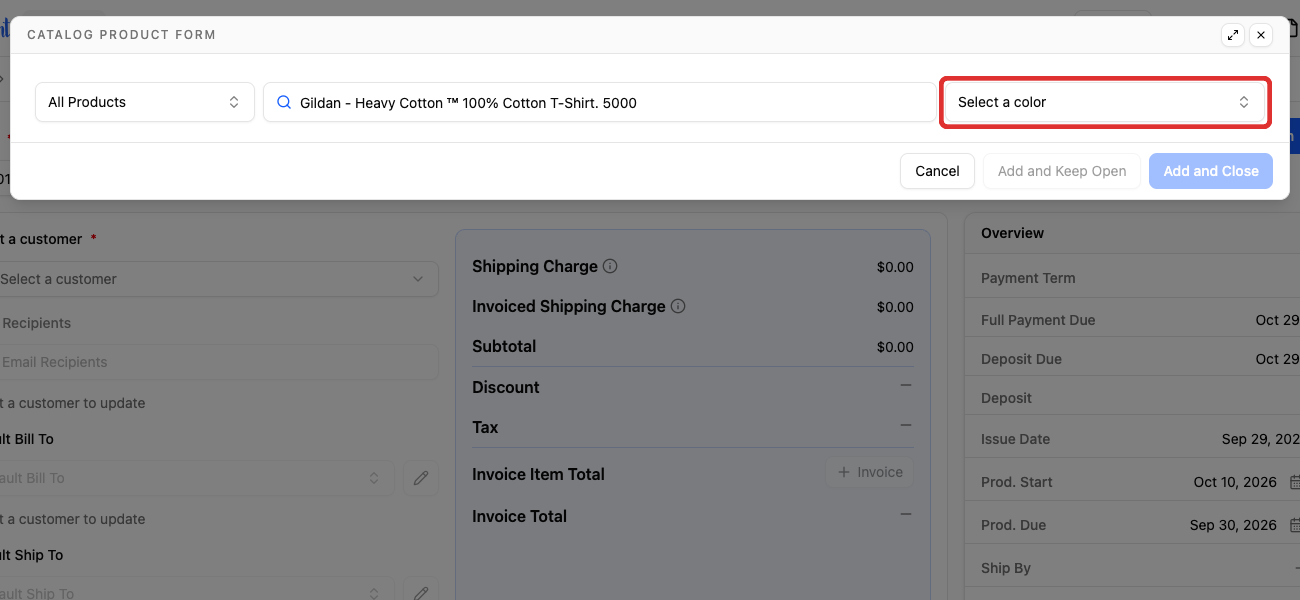Click the Invoice Item Total label

(538, 474)
